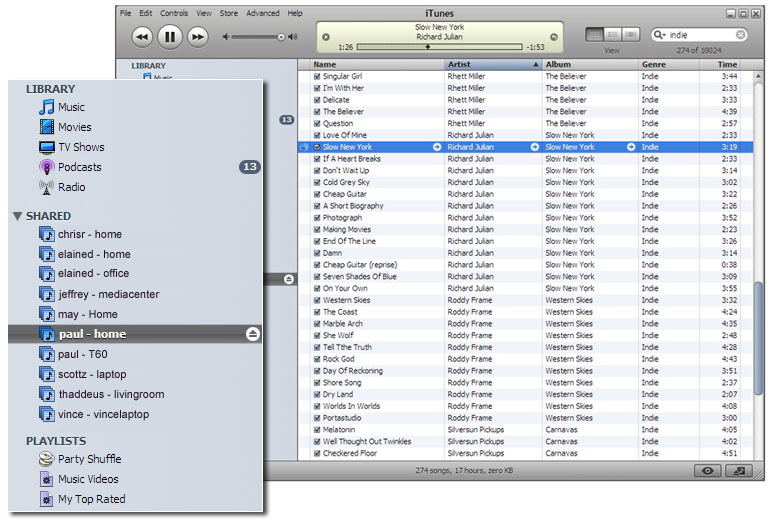Click the playback progress bar diamond
Viewport: 775px width, 529px height.
tap(428, 47)
